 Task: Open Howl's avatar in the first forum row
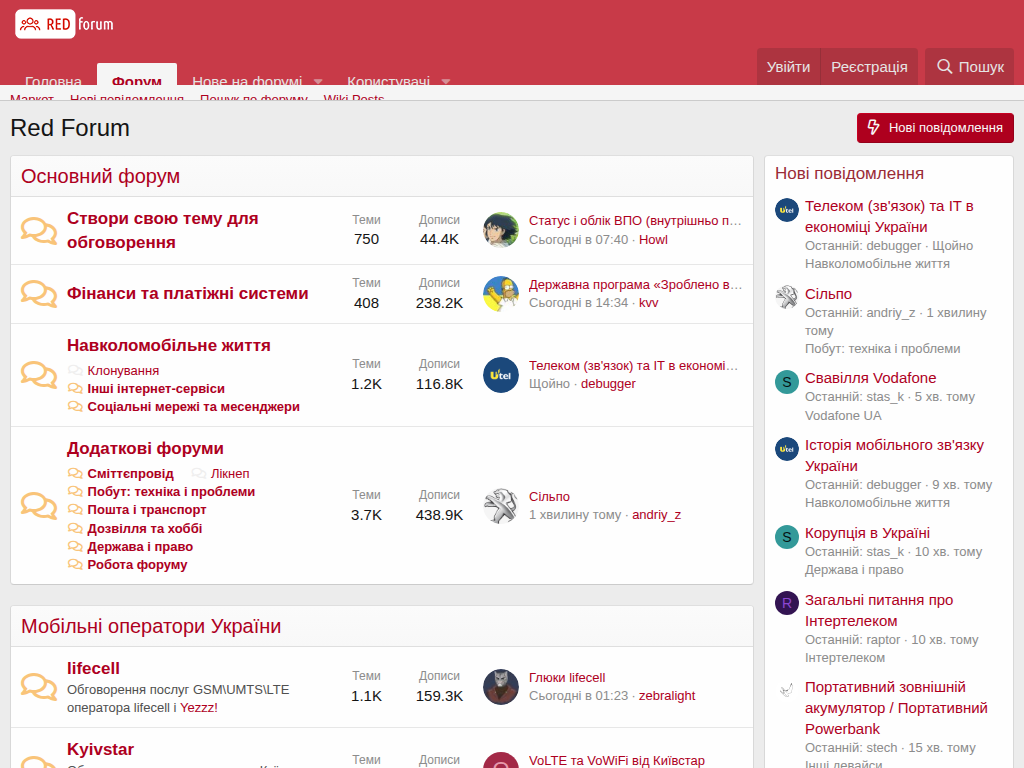501,230
